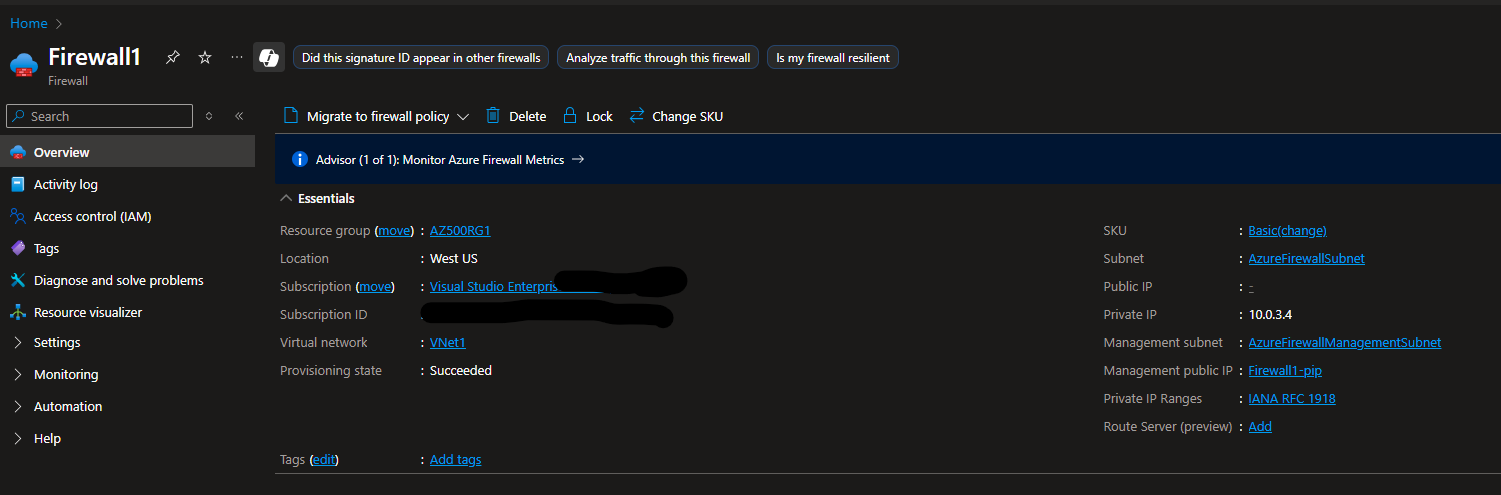Collapse the Essentials section
Viewport: 1501px width, 495px height.
pos(286,199)
